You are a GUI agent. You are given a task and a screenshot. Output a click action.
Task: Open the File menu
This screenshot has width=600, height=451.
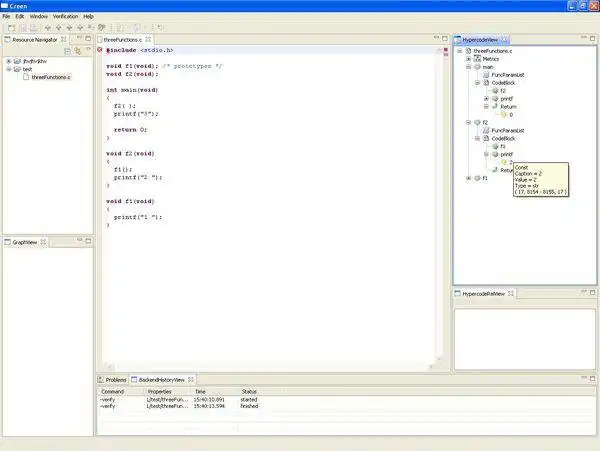click(x=6, y=16)
